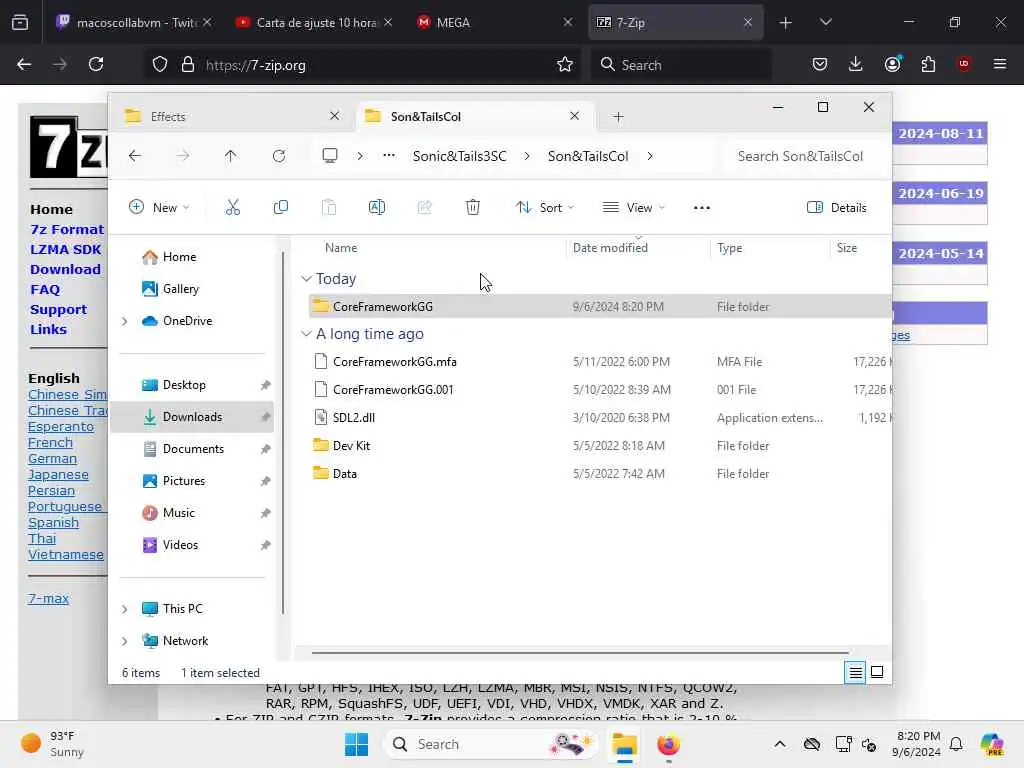The height and width of the screenshot is (768, 1024).
Task: Open Downloads in navigation pane
Action: pos(192,417)
